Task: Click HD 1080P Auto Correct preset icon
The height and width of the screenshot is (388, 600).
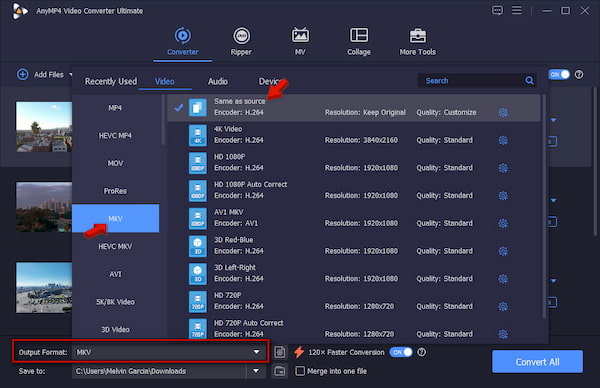Action: 197,191
